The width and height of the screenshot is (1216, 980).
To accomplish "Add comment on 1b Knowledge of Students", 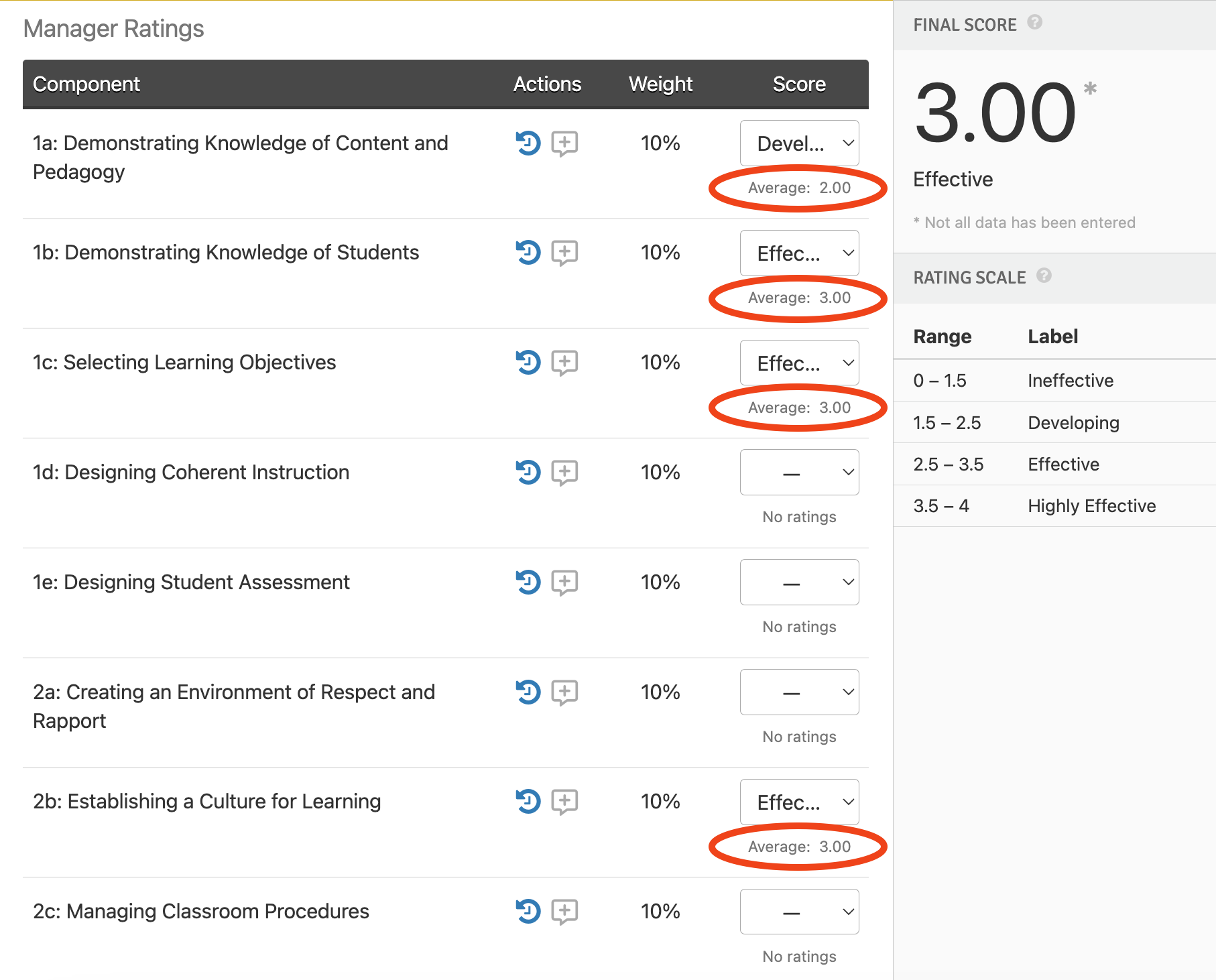I will (564, 253).
